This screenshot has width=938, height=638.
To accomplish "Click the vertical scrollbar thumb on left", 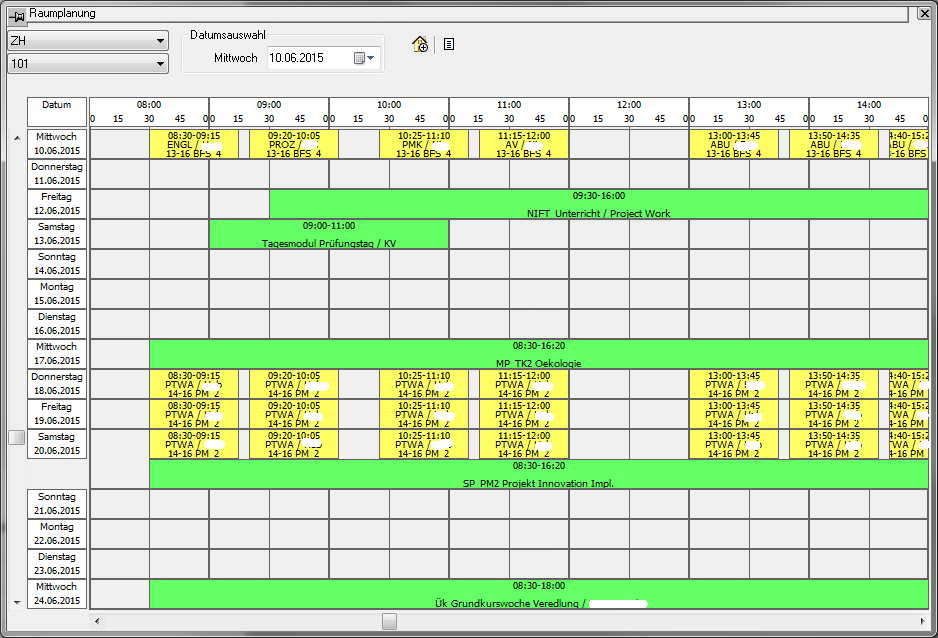I will pyautogui.click(x=16, y=437).
